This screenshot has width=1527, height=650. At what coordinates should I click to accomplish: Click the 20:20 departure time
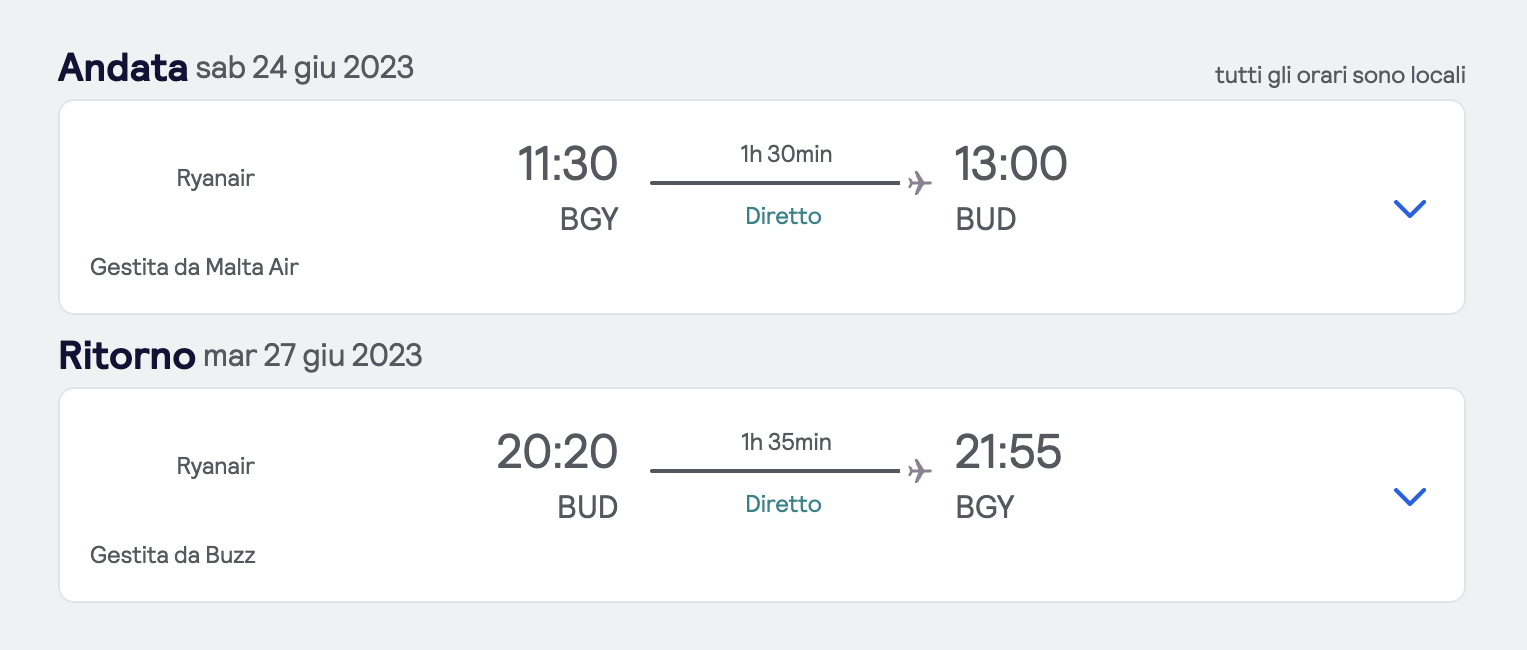[x=557, y=452]
